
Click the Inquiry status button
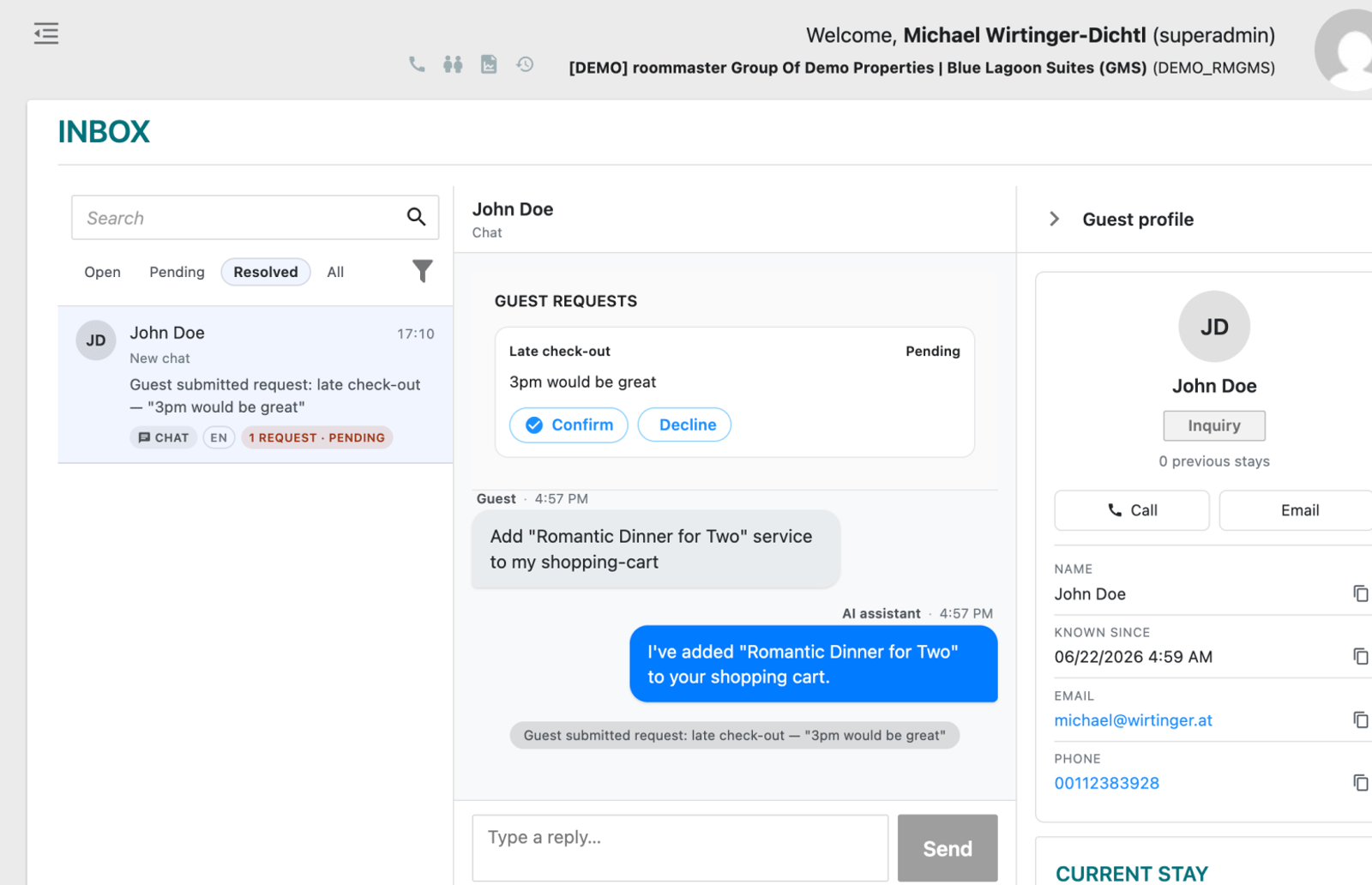[x=1214, y=425]
